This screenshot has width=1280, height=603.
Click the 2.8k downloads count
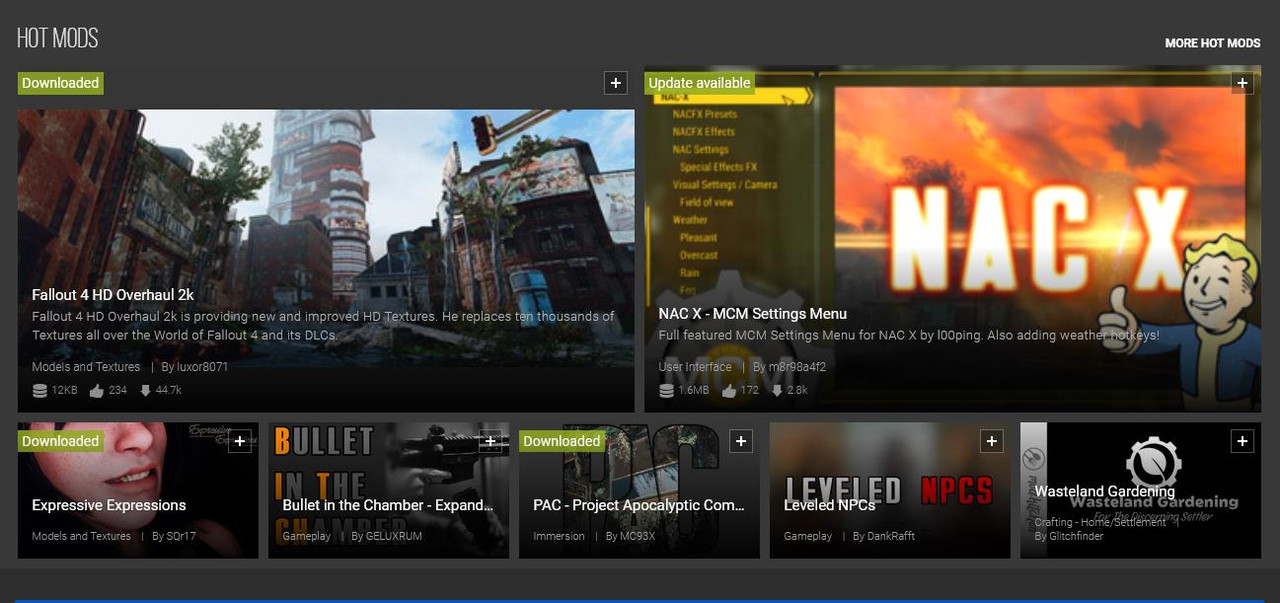pyautogui.click(x=797, y=390)
